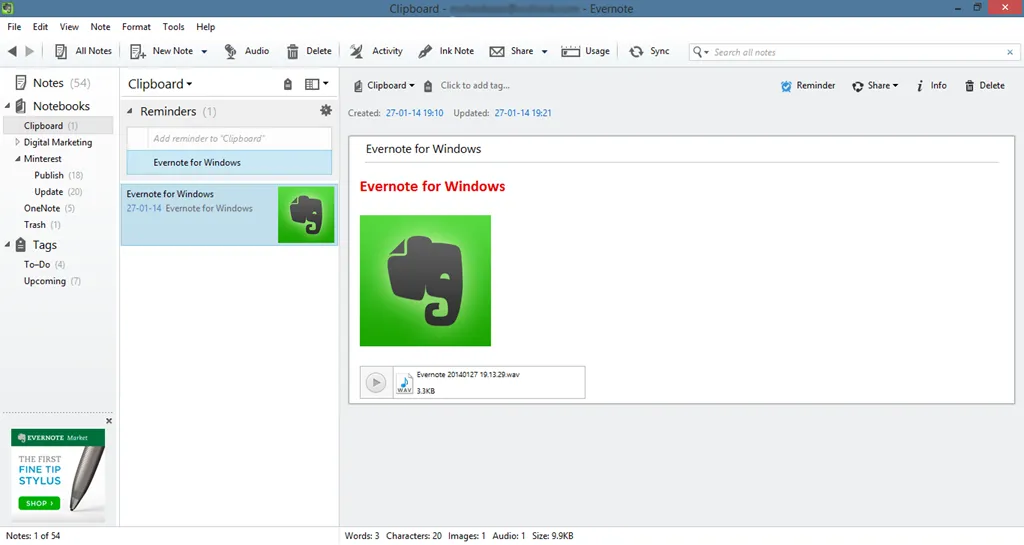
Task: Open the File menu
Action: (14, 27)
